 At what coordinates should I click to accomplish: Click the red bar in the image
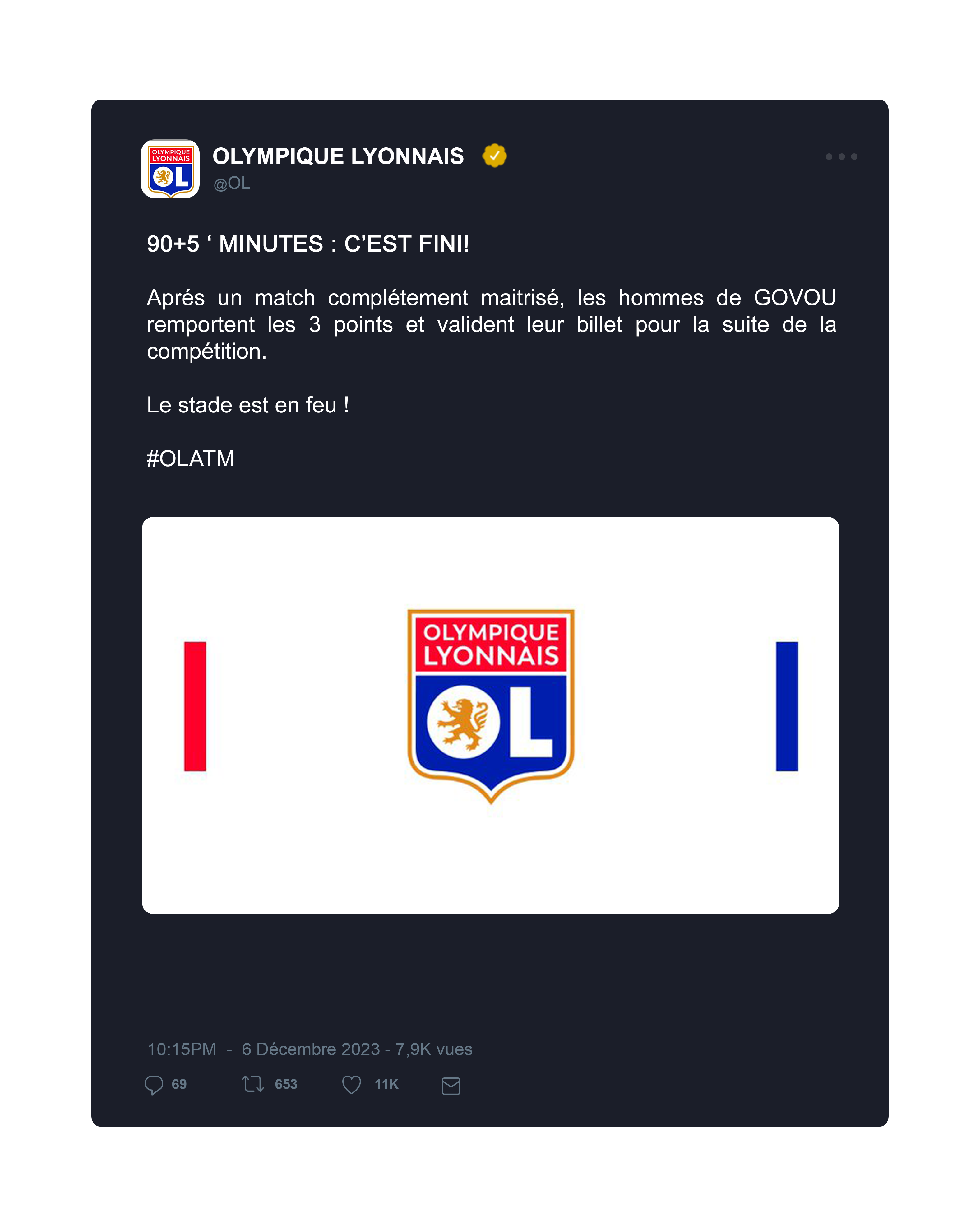[195, 706]
